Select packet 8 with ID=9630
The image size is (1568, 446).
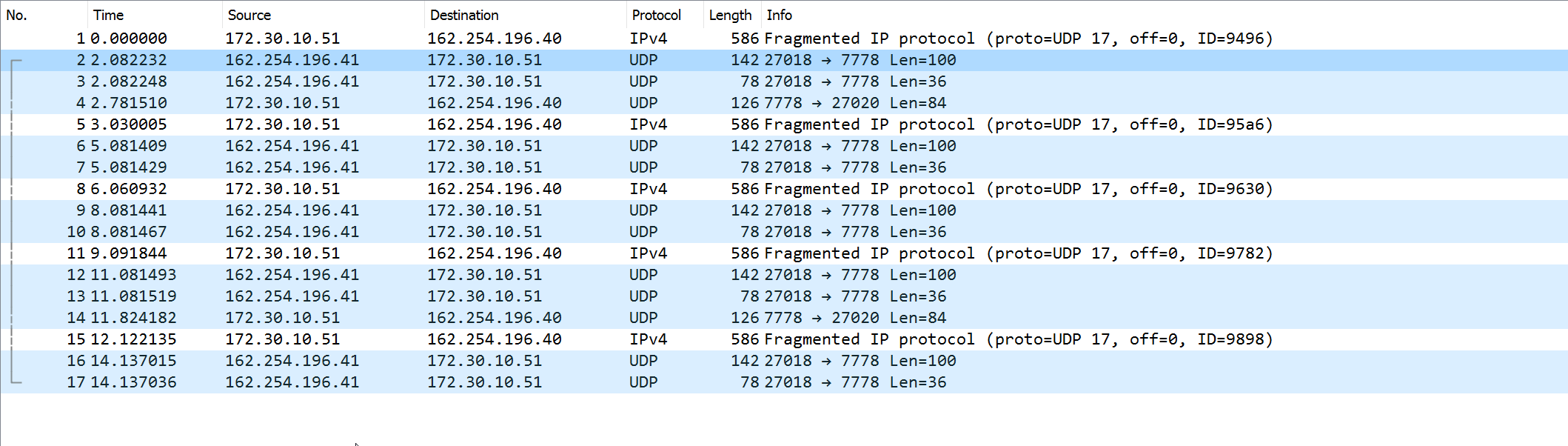click(x=784, y=189)
